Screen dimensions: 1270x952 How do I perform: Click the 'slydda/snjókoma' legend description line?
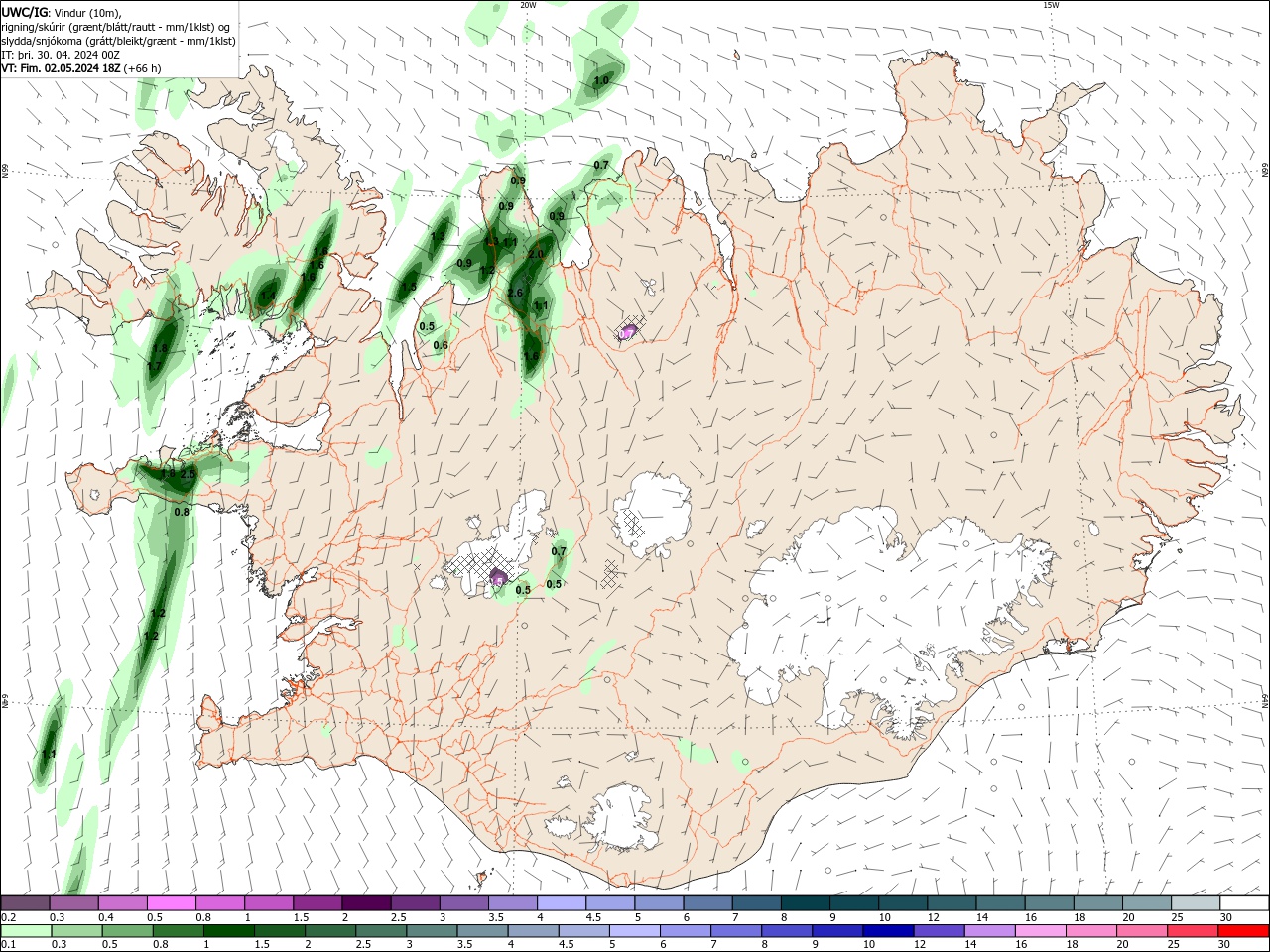[x=118, y=41]
